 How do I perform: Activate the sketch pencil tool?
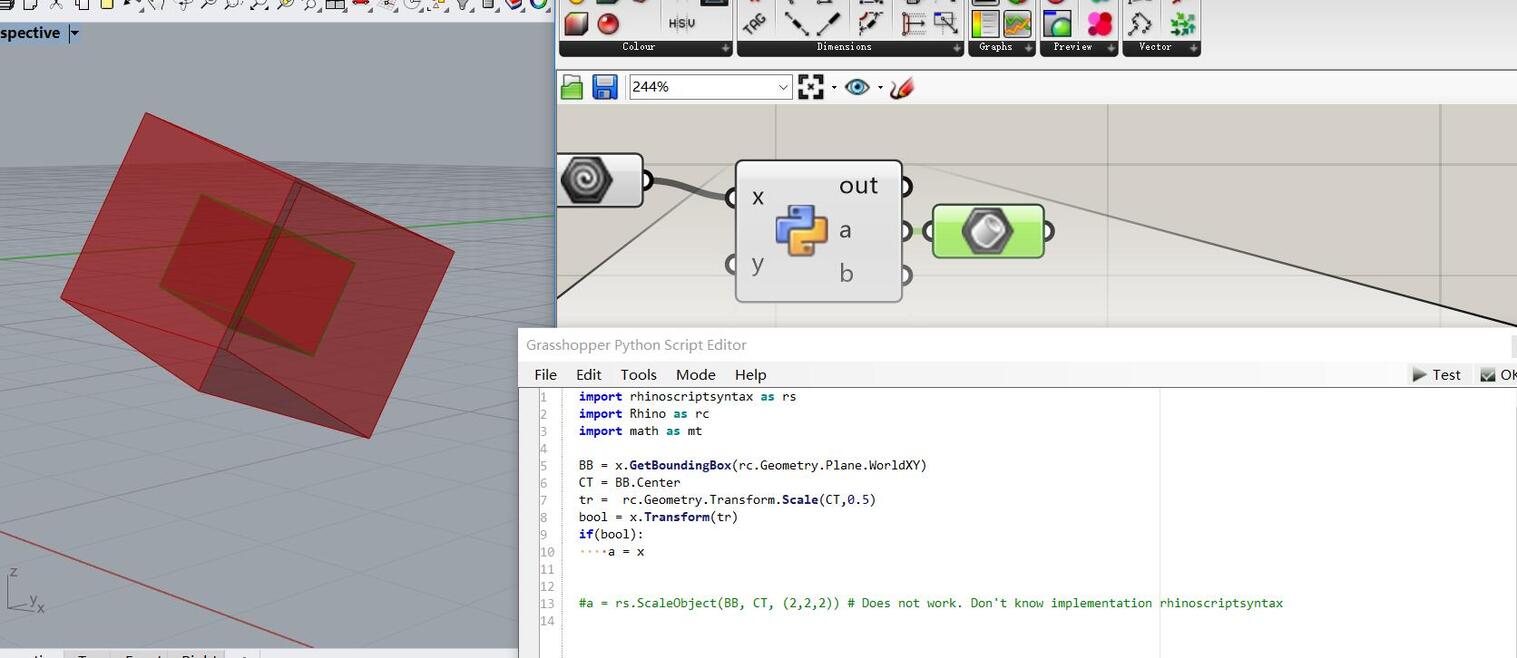point(901,87)
